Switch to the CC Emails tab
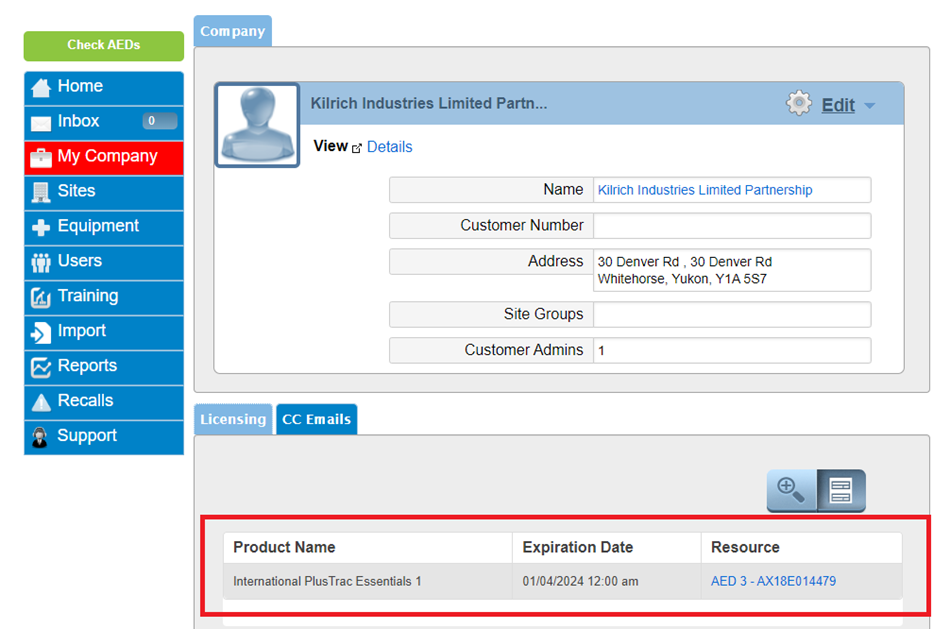Screen dimensions: 950x629 pos(316,419)
